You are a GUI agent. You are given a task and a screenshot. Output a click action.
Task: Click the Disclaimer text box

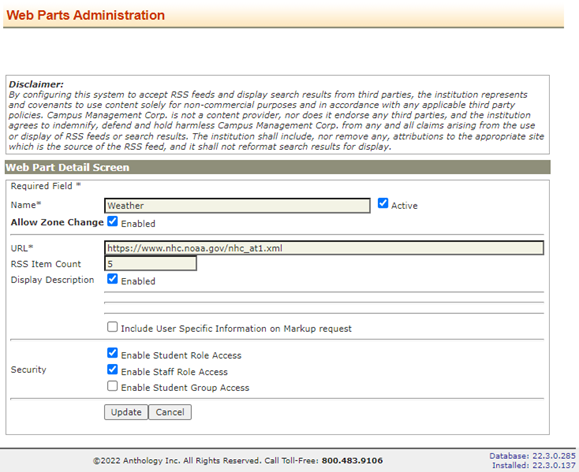tap(277, 115)
